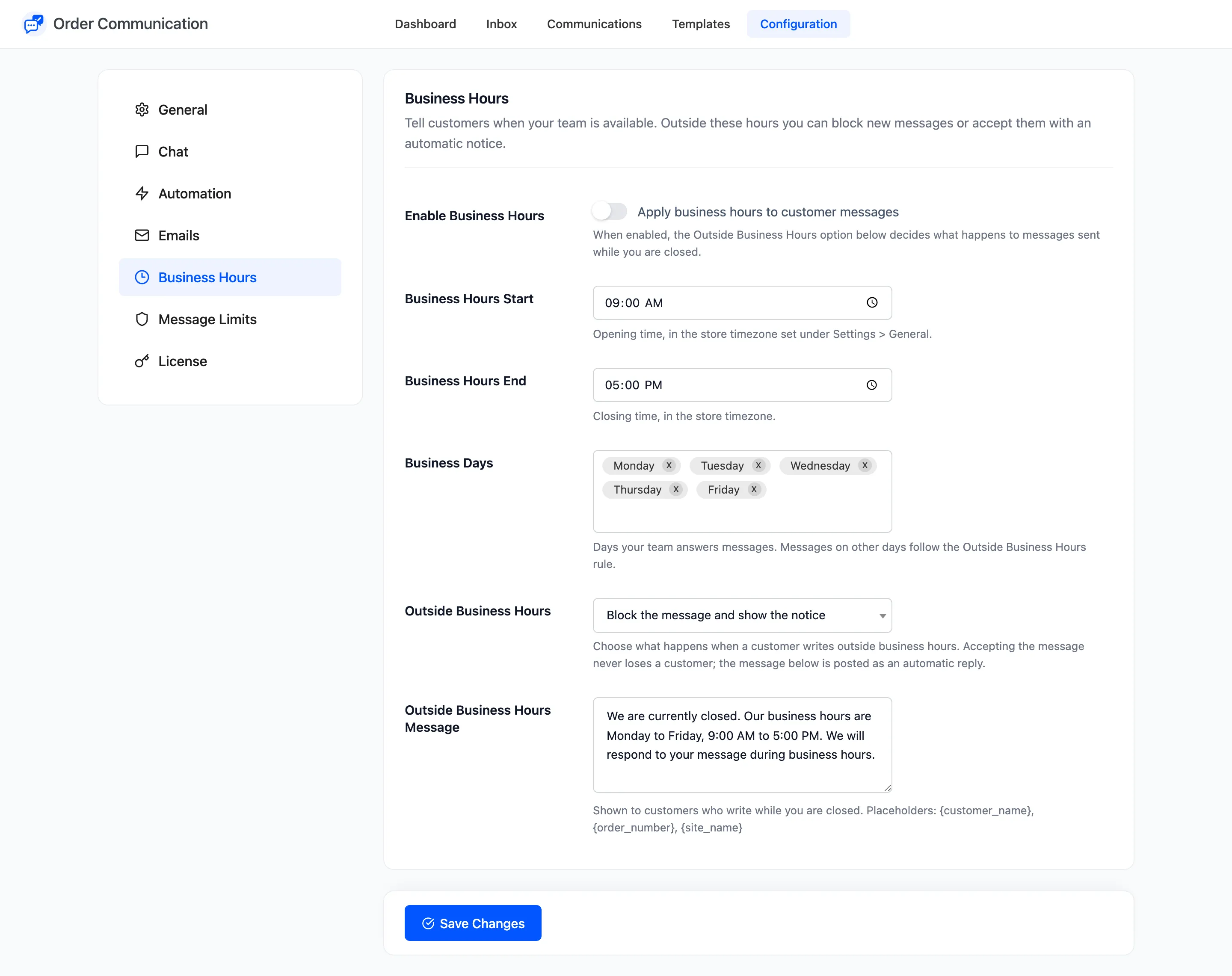Click inside the Outside Business Hours Message textarea
1232x976 pixels.
(742, 745)
